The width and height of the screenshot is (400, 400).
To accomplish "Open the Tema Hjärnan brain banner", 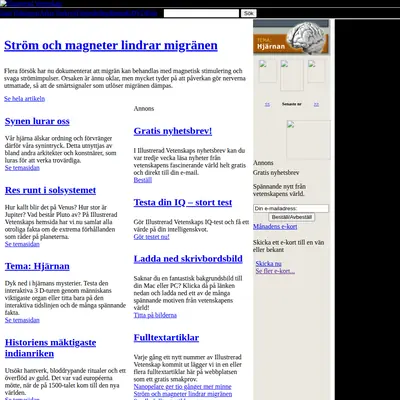I will tap(291, 37).
